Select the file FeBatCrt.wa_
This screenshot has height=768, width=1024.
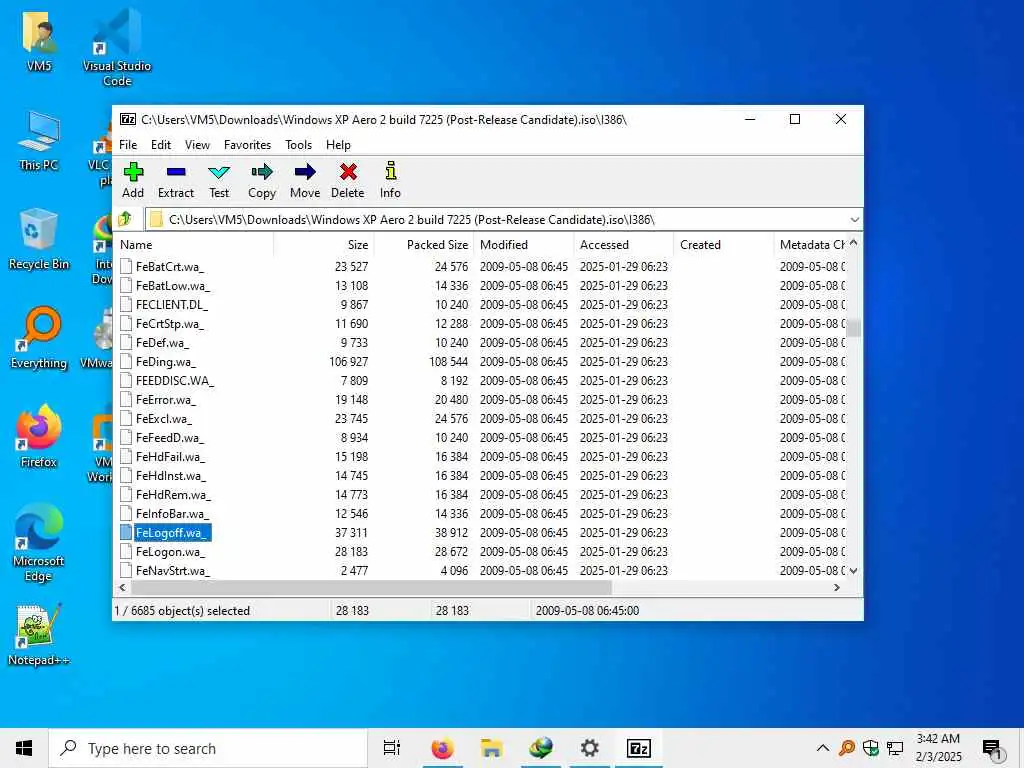click(x=170, y=266)
